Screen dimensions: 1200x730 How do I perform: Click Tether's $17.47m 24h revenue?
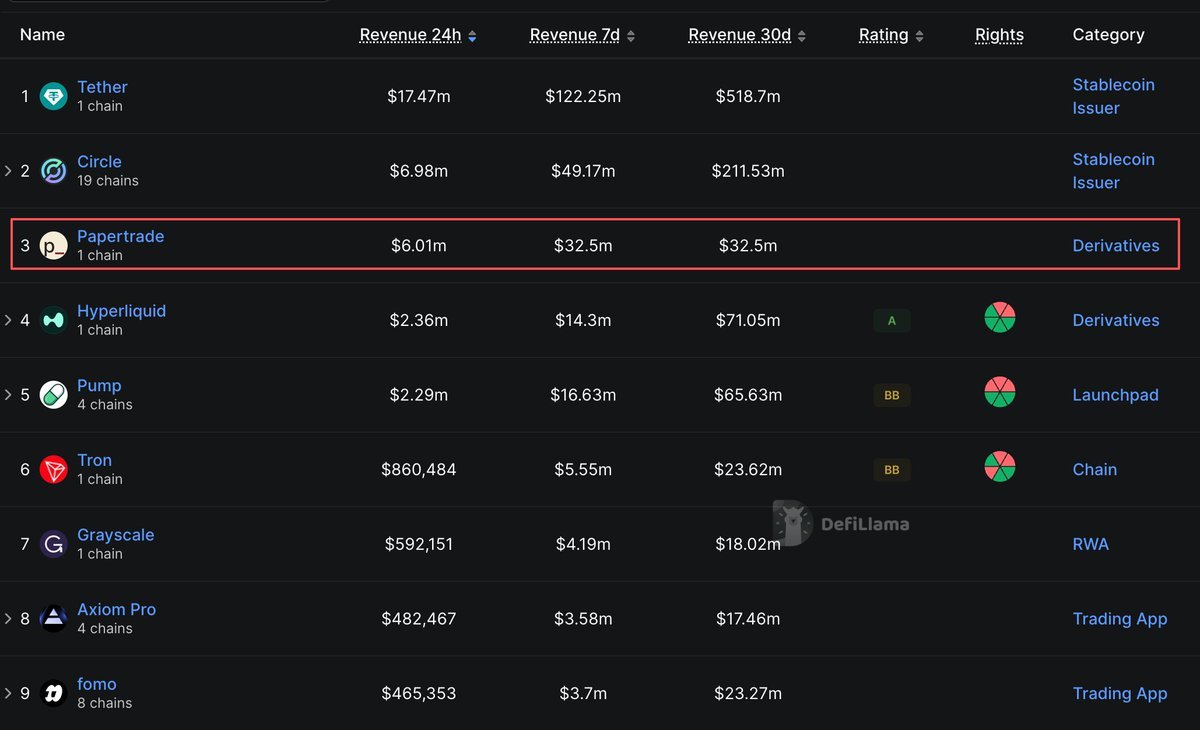click(418, 97)
